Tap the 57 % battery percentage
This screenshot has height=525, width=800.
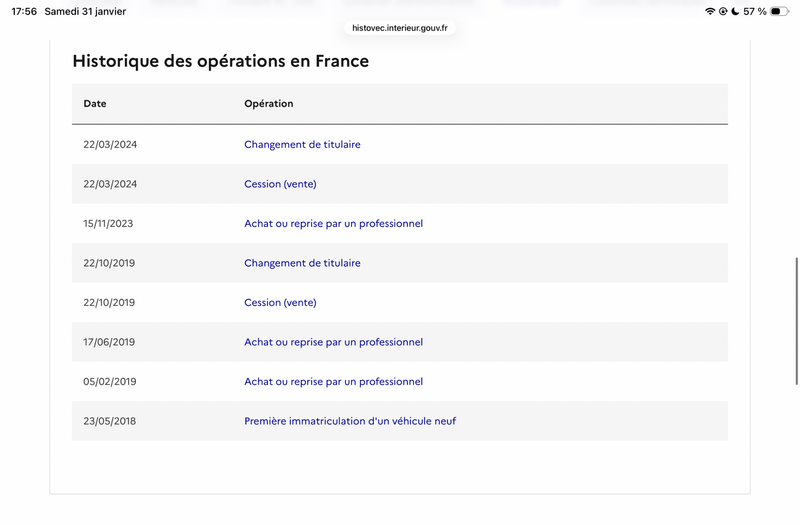pos(755,11)
